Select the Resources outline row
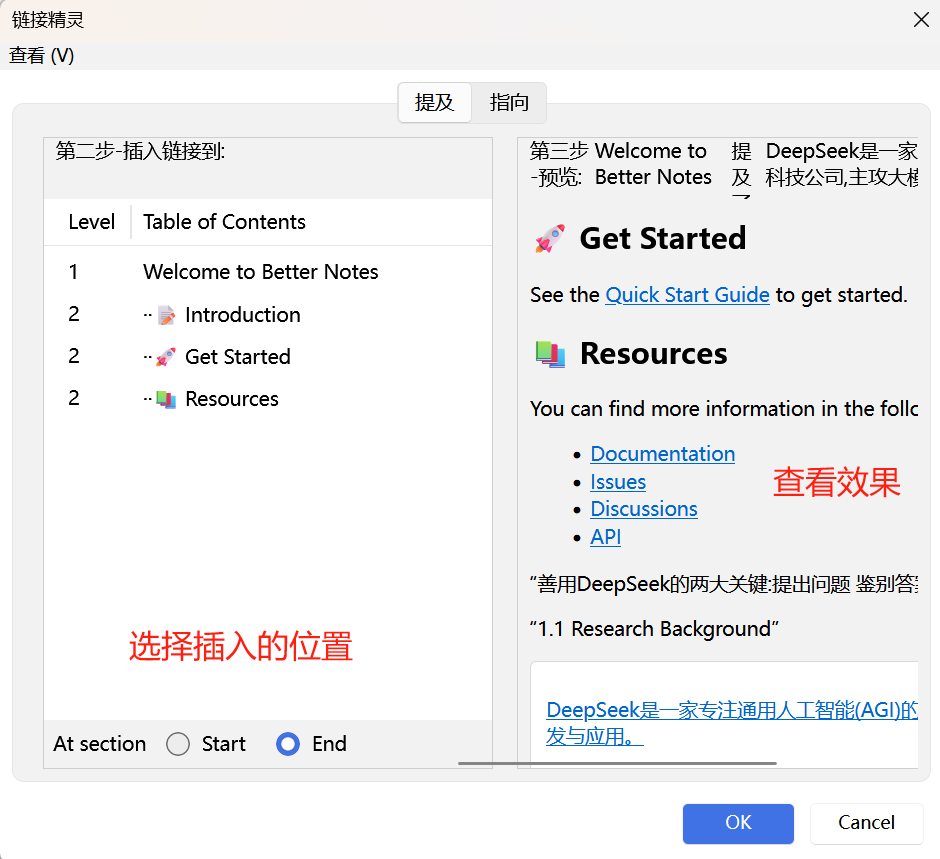This screenshot has height=859, width=940. point(268,399)
